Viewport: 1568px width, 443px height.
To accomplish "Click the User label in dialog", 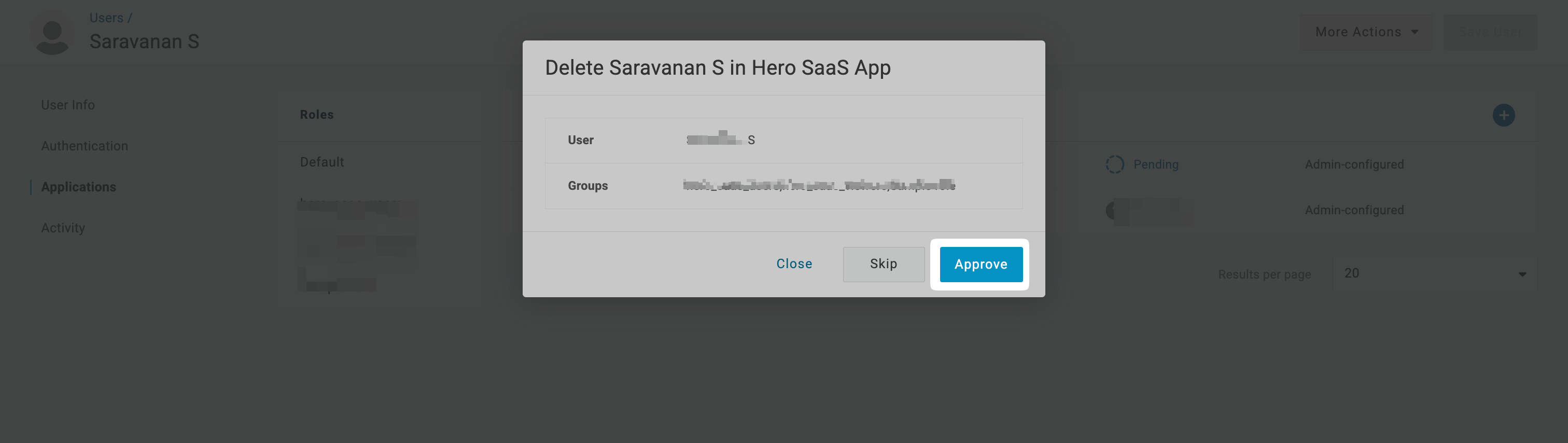I will [x=580, y=140].
